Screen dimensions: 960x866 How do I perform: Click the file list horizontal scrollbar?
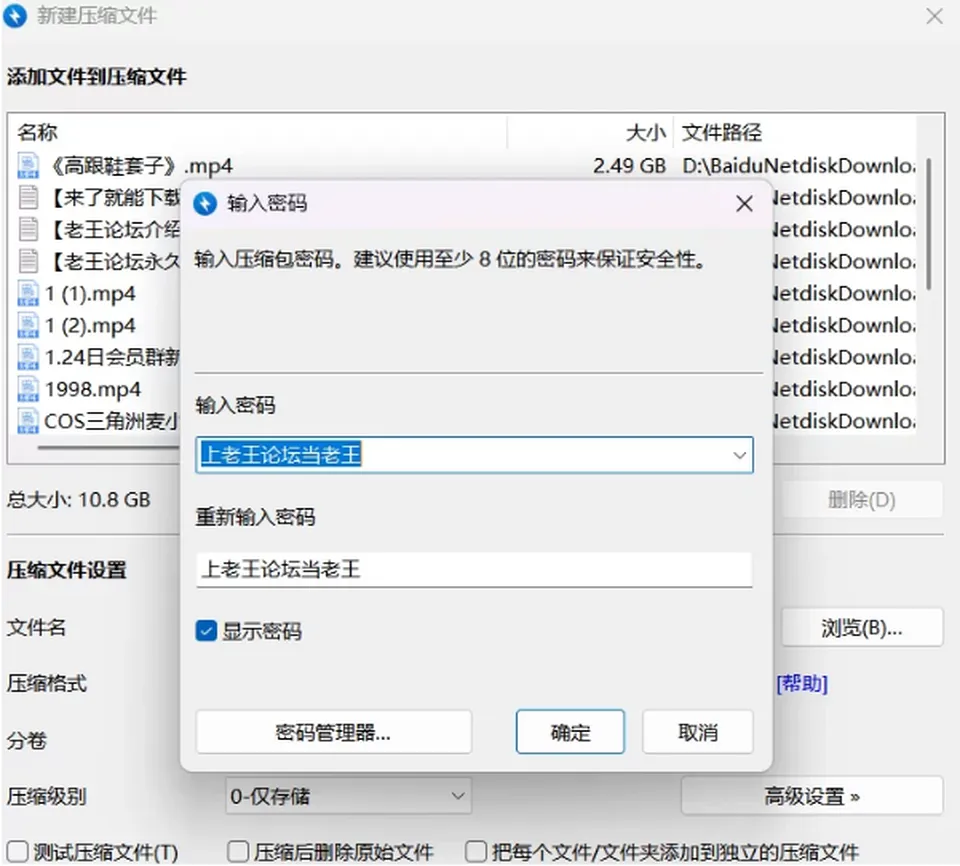pyautogui.click(x=108, y=448)
